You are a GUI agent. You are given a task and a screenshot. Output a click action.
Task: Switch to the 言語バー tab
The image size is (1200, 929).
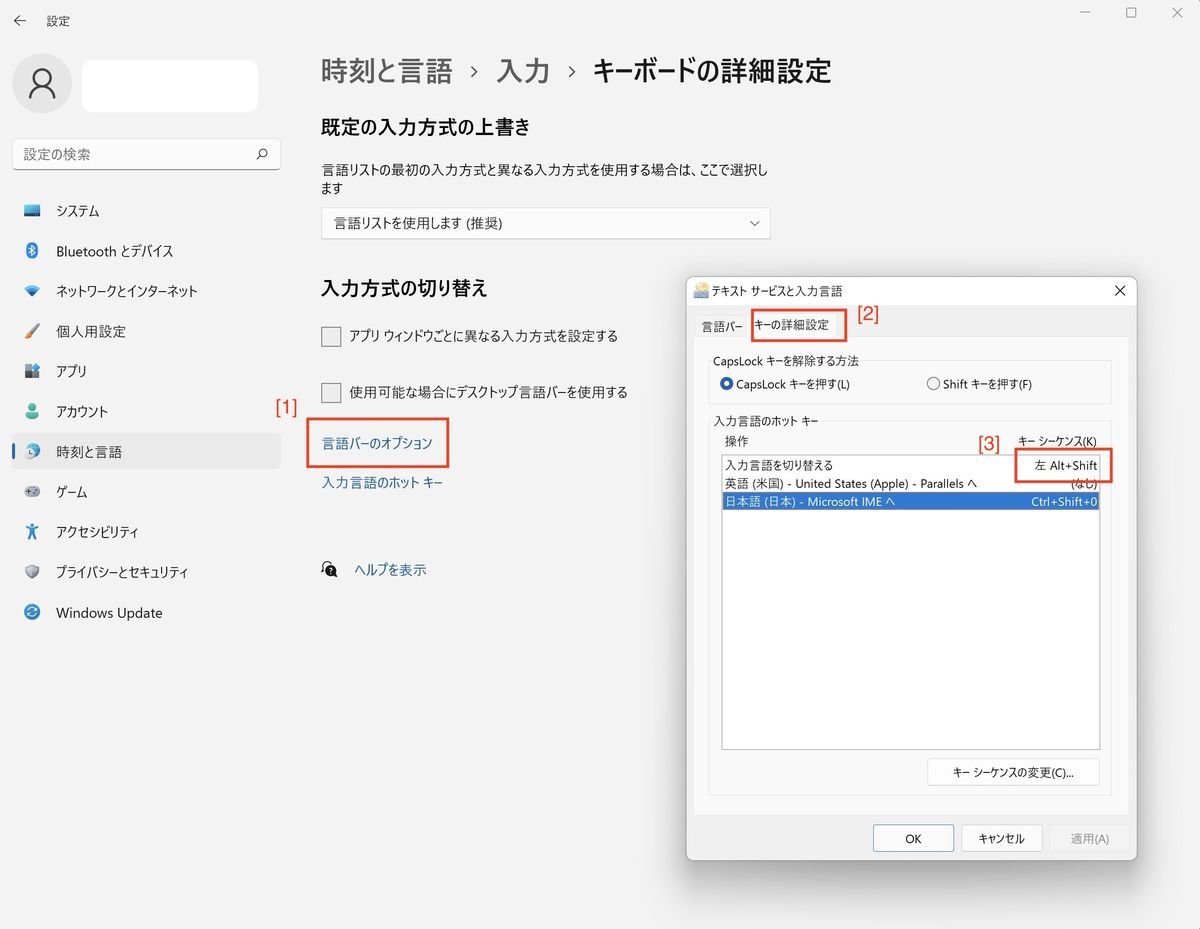click(721, 326)
